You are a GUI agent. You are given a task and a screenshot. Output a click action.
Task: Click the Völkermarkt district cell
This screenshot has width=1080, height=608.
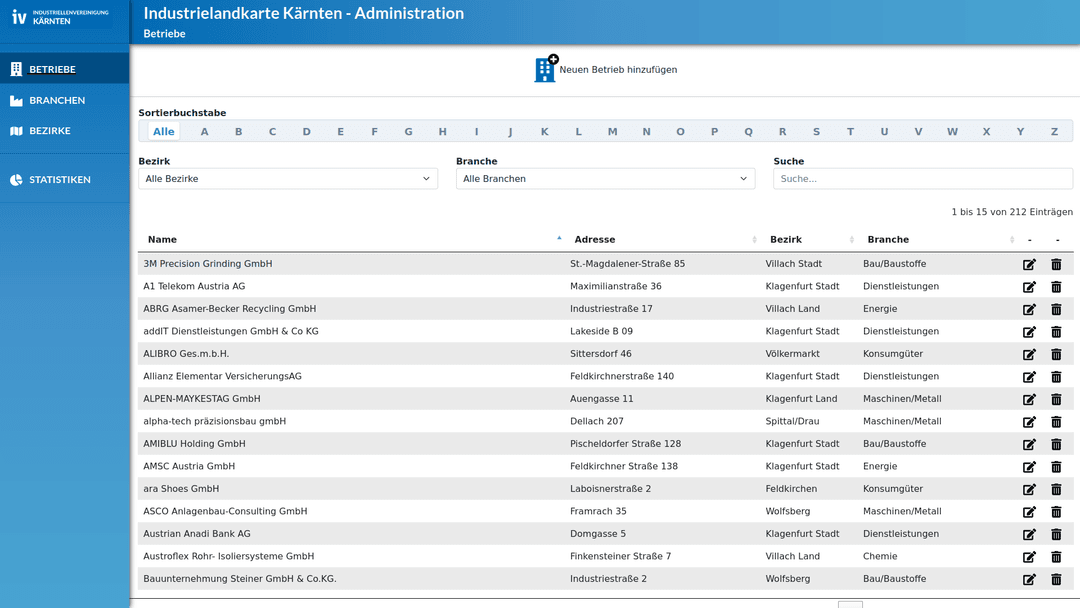click(793, 354)
